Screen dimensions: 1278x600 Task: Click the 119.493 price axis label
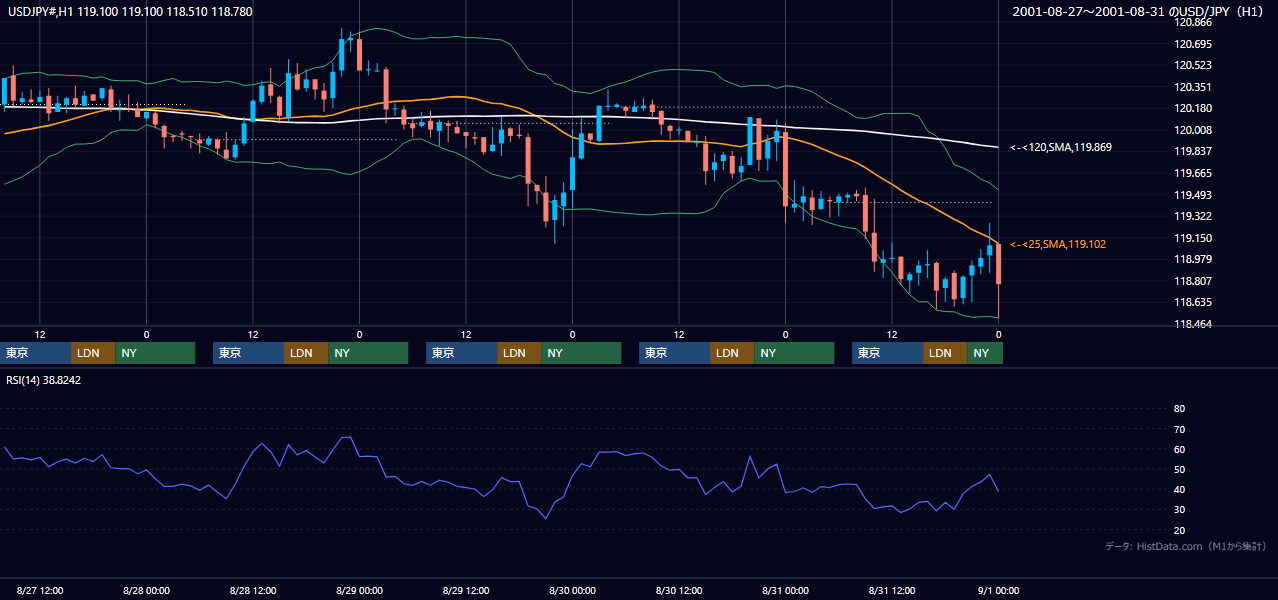coord(1194,195)
